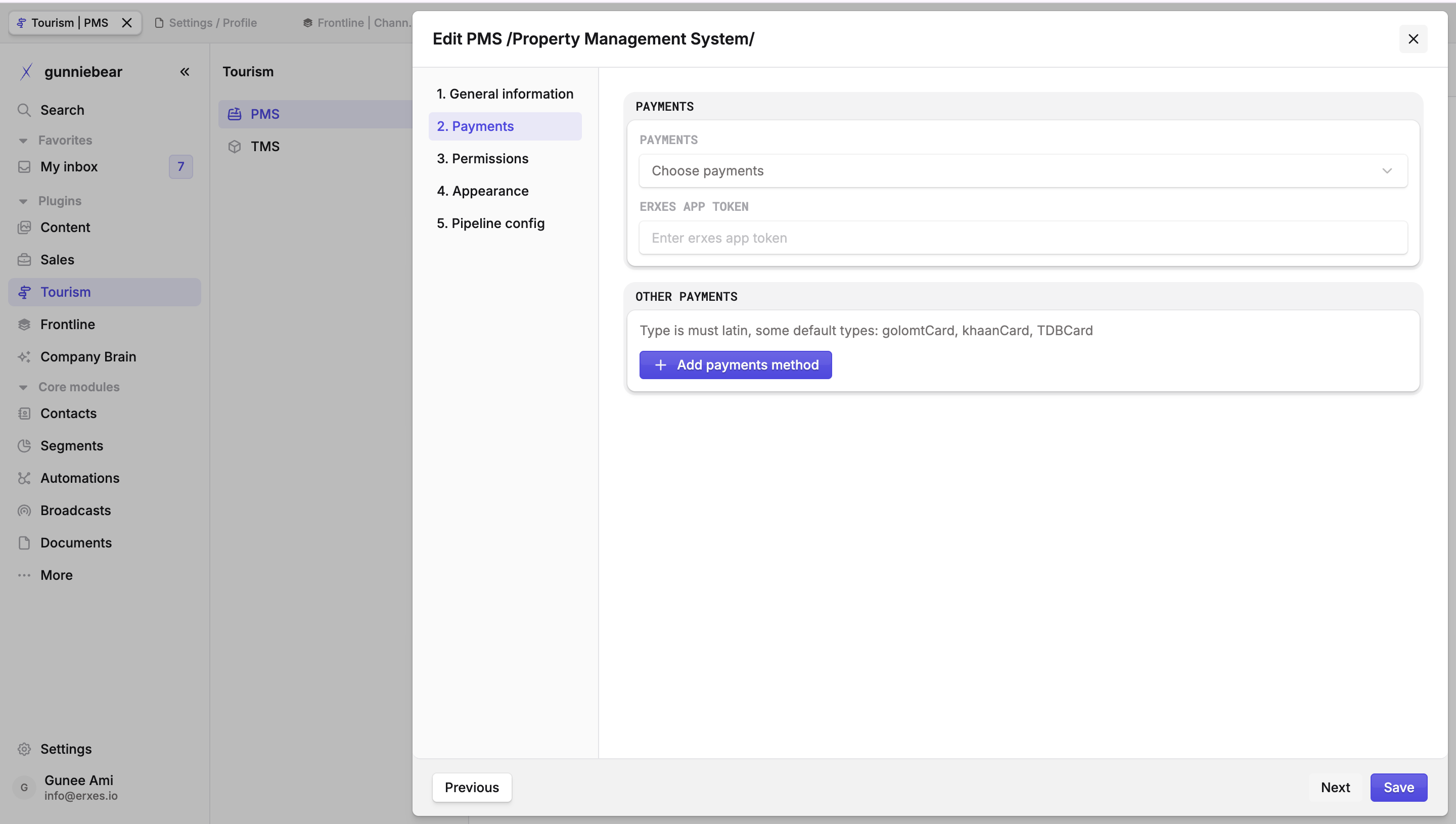The width and height of the screenshot is (1456, 824).
Task: Close the Tourism | PMS tab
Action: tap(127, 23)
